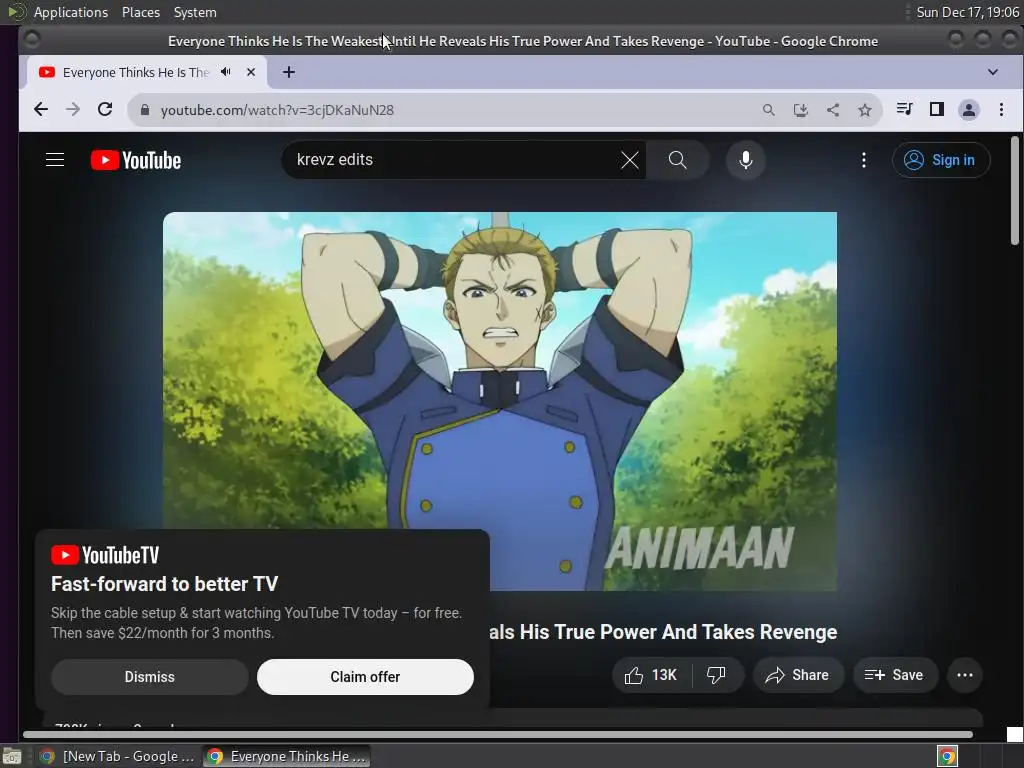Open the System menu

point(195,12)
